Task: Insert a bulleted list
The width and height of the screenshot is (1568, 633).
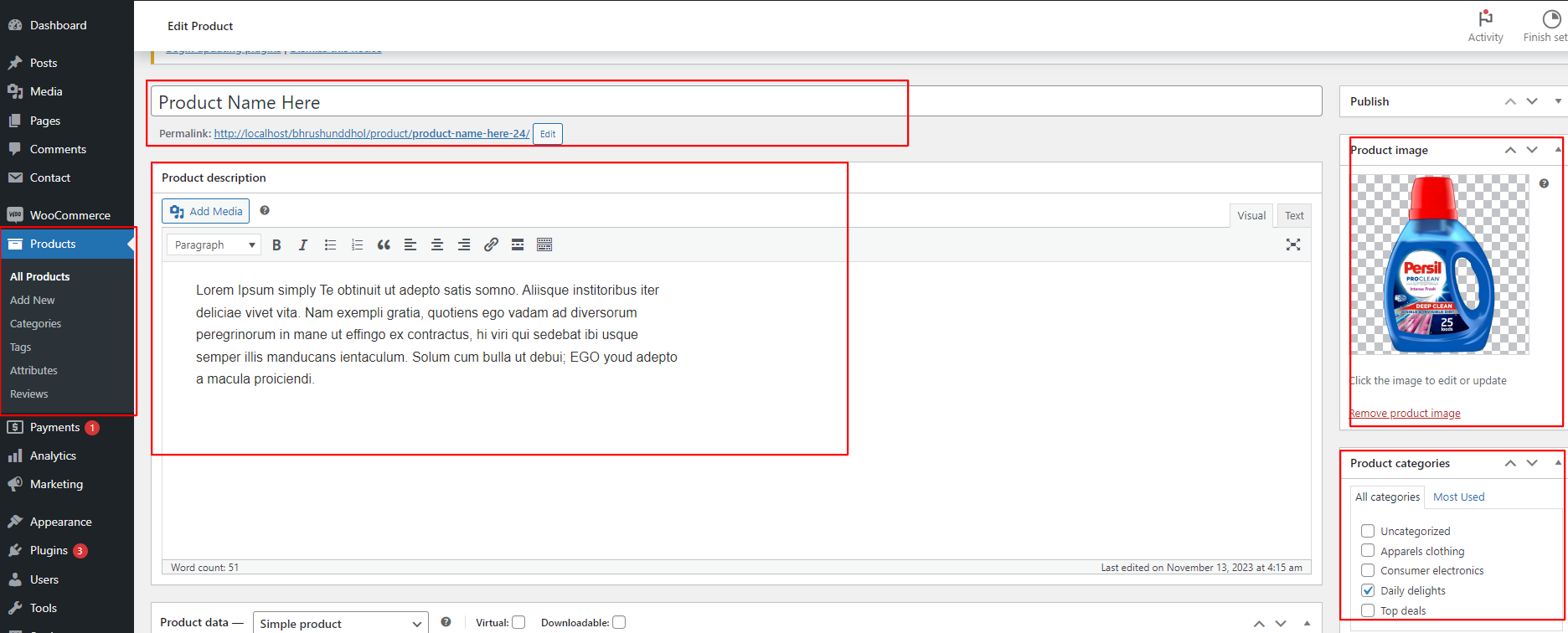Action: point(330,244)
